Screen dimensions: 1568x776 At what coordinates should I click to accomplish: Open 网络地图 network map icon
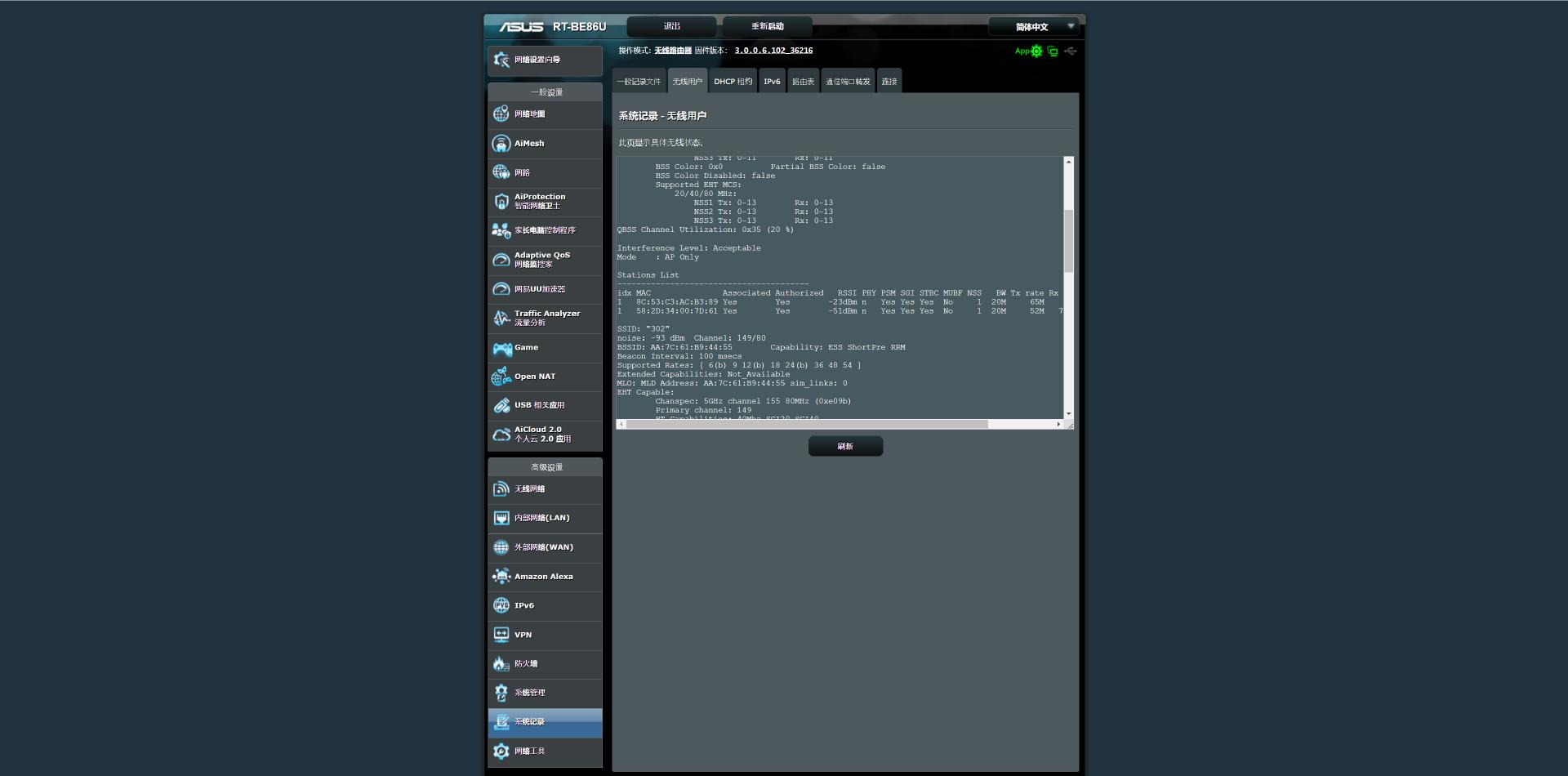501,114
